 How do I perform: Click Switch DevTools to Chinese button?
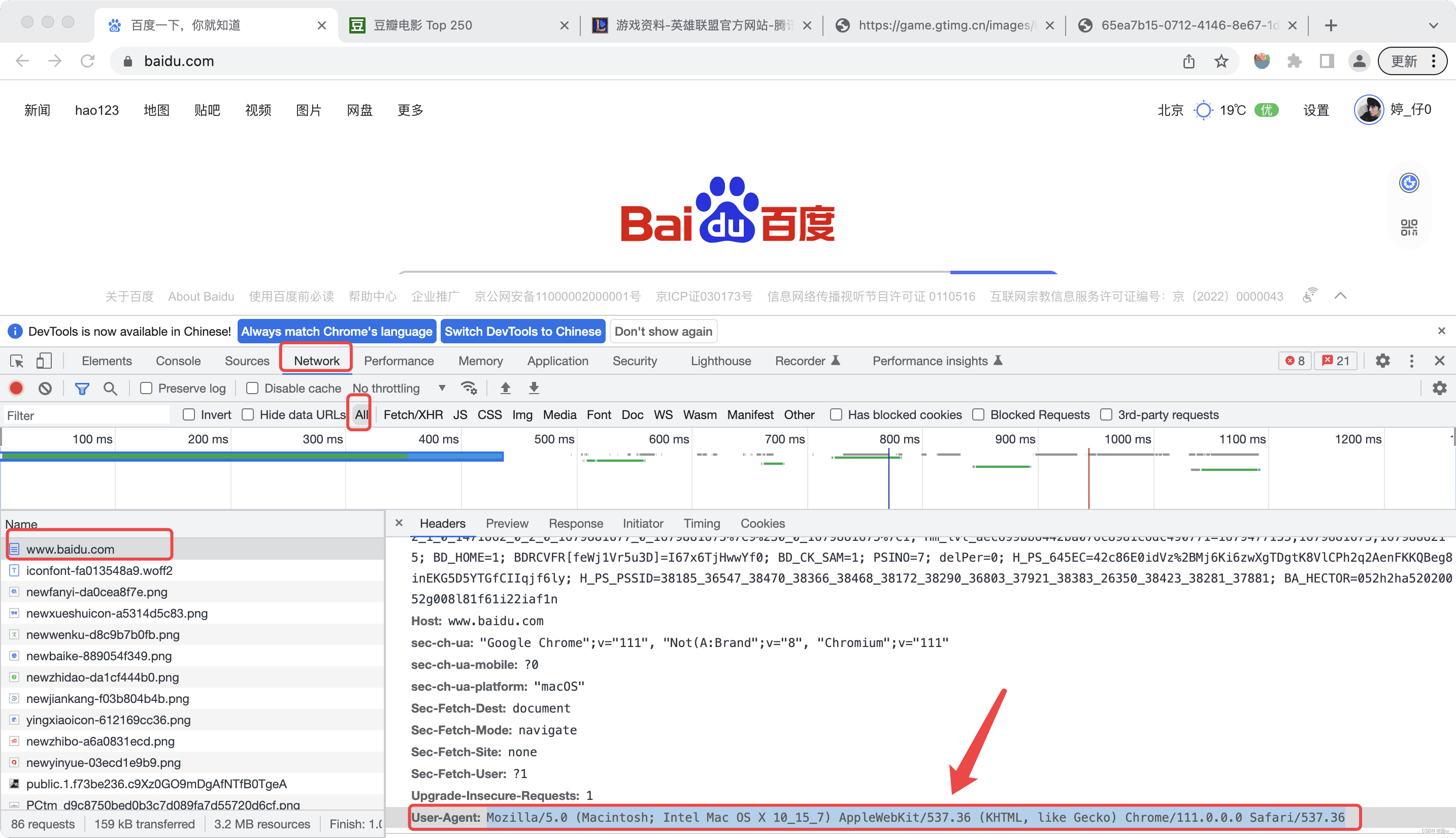(x=522, y=332)
